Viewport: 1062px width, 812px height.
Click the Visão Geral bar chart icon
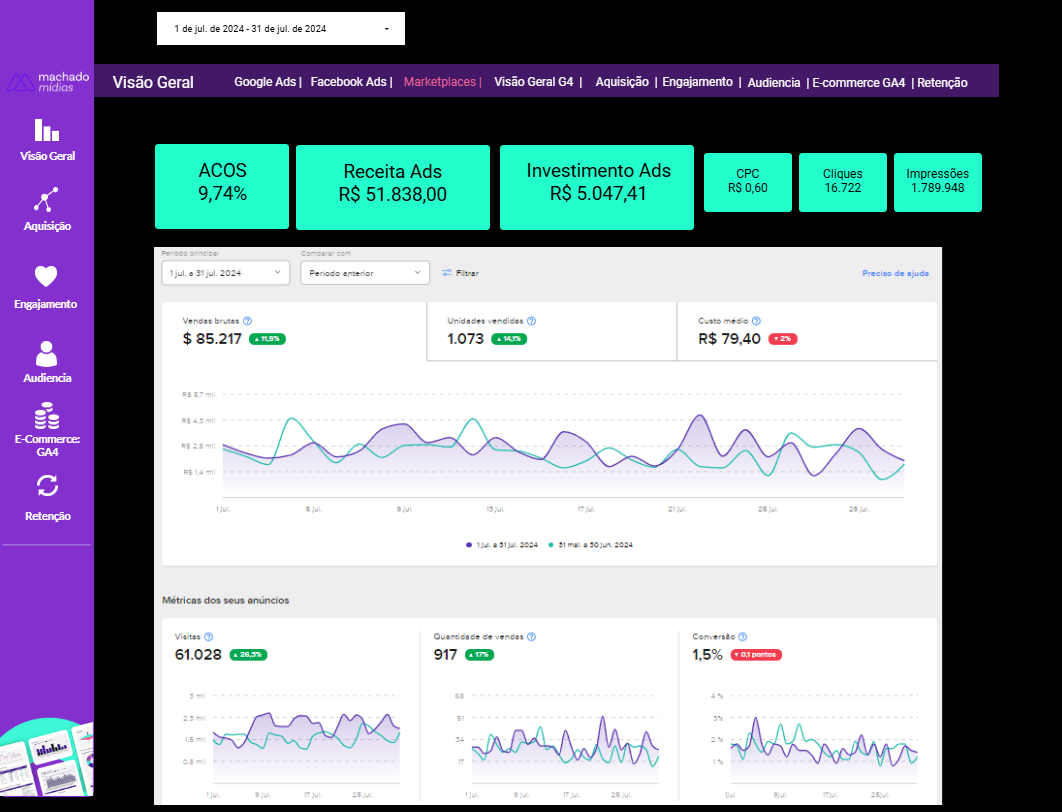point(47,130)
